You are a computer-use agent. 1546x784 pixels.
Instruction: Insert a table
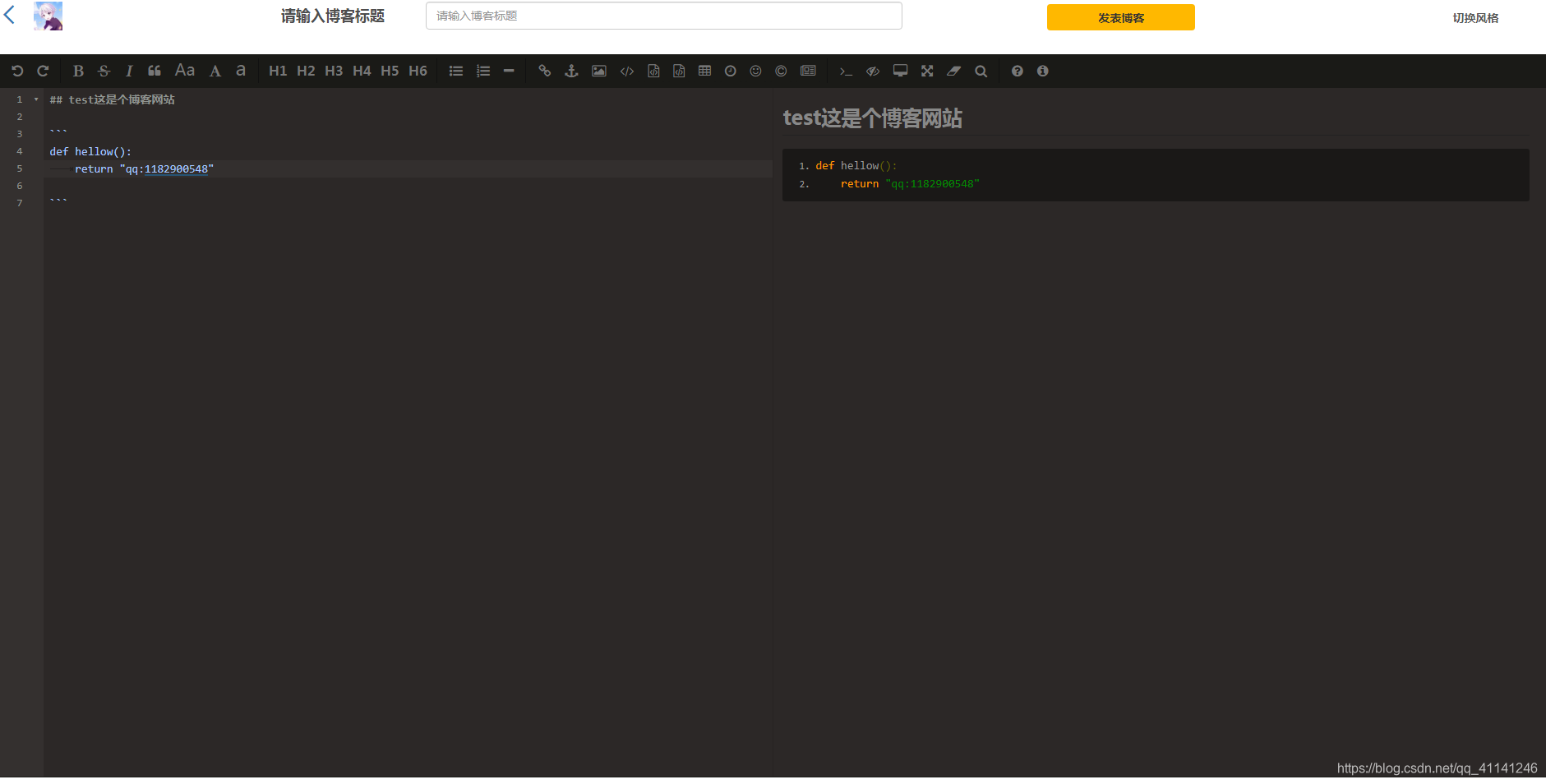point(704,71)
